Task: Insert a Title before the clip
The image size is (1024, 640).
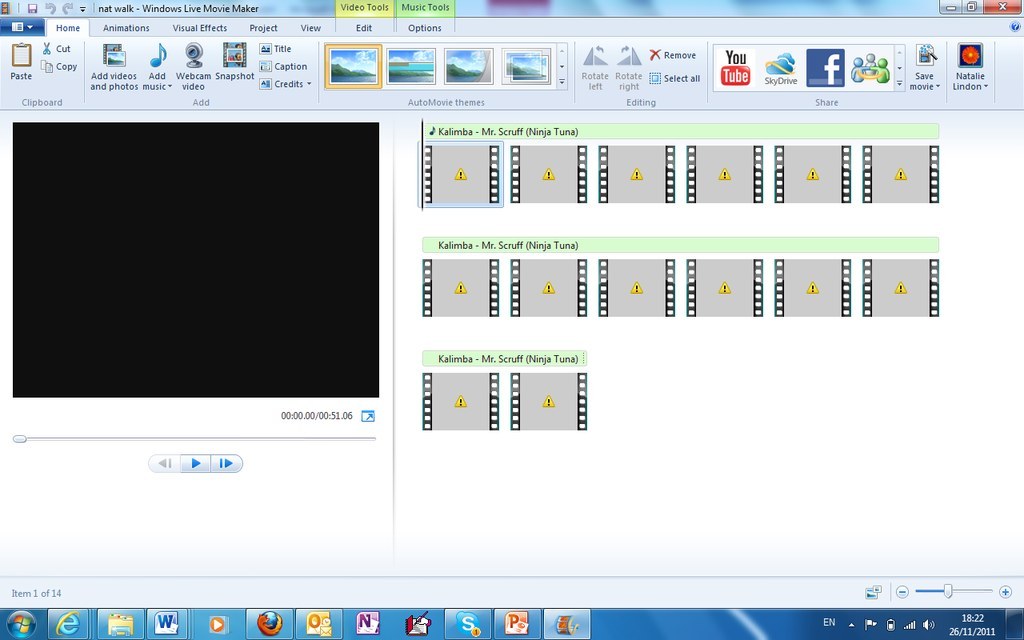Action: pos(275,48)
